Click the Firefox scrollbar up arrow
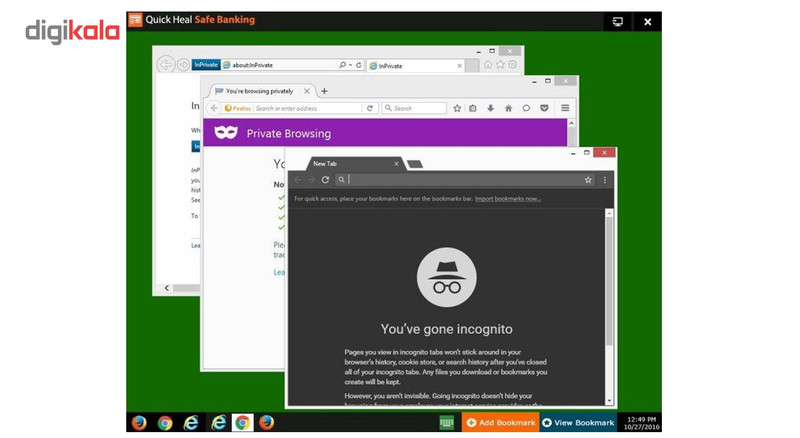Viewport: 800px width, 438px height. [571, 124]
